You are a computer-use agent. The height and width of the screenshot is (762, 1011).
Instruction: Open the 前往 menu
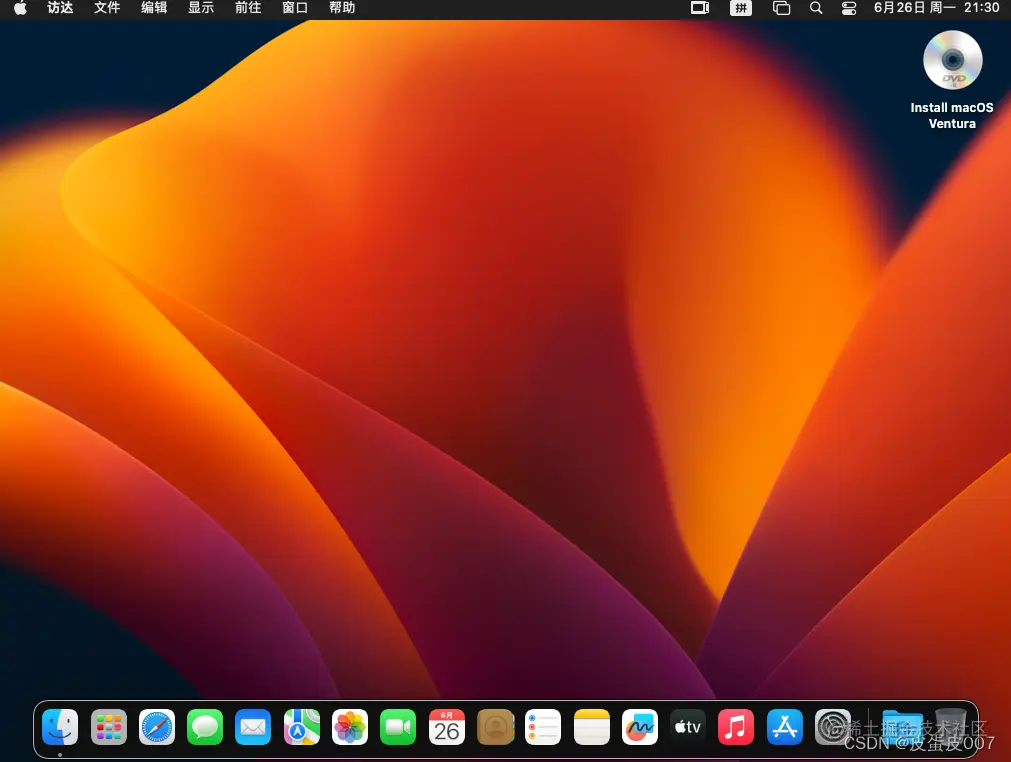248,8
